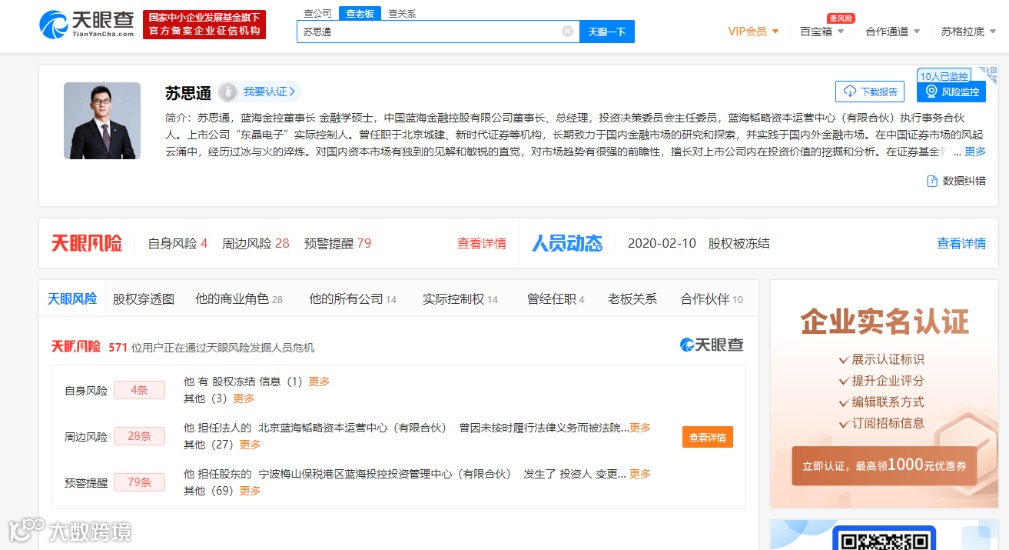1009x550 pixels.
Task: Expand the VIP会员 dropdown
Action: (754, 31)
